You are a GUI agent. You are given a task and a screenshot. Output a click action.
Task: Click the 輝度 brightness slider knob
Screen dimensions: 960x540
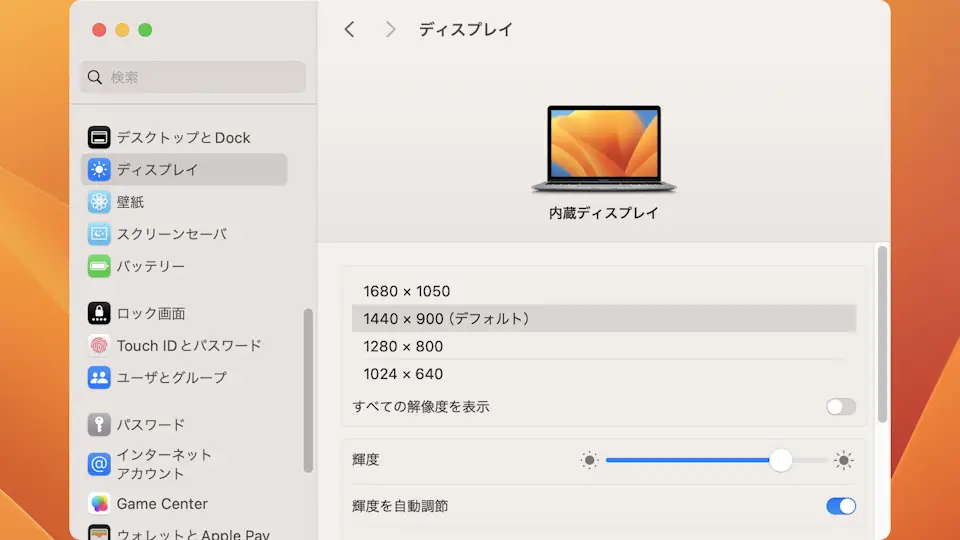click(781, 460)
